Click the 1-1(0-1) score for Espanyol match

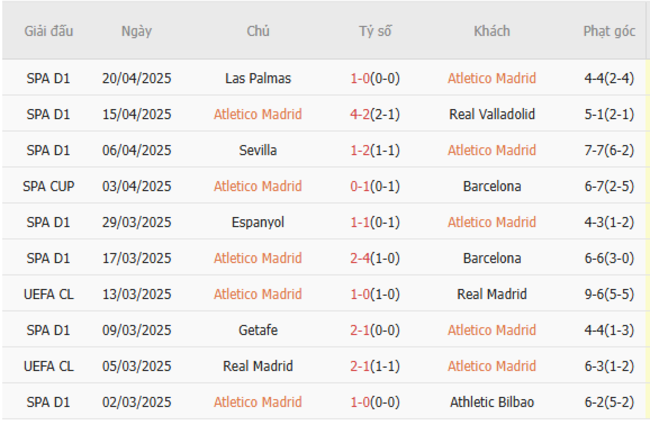375,222
